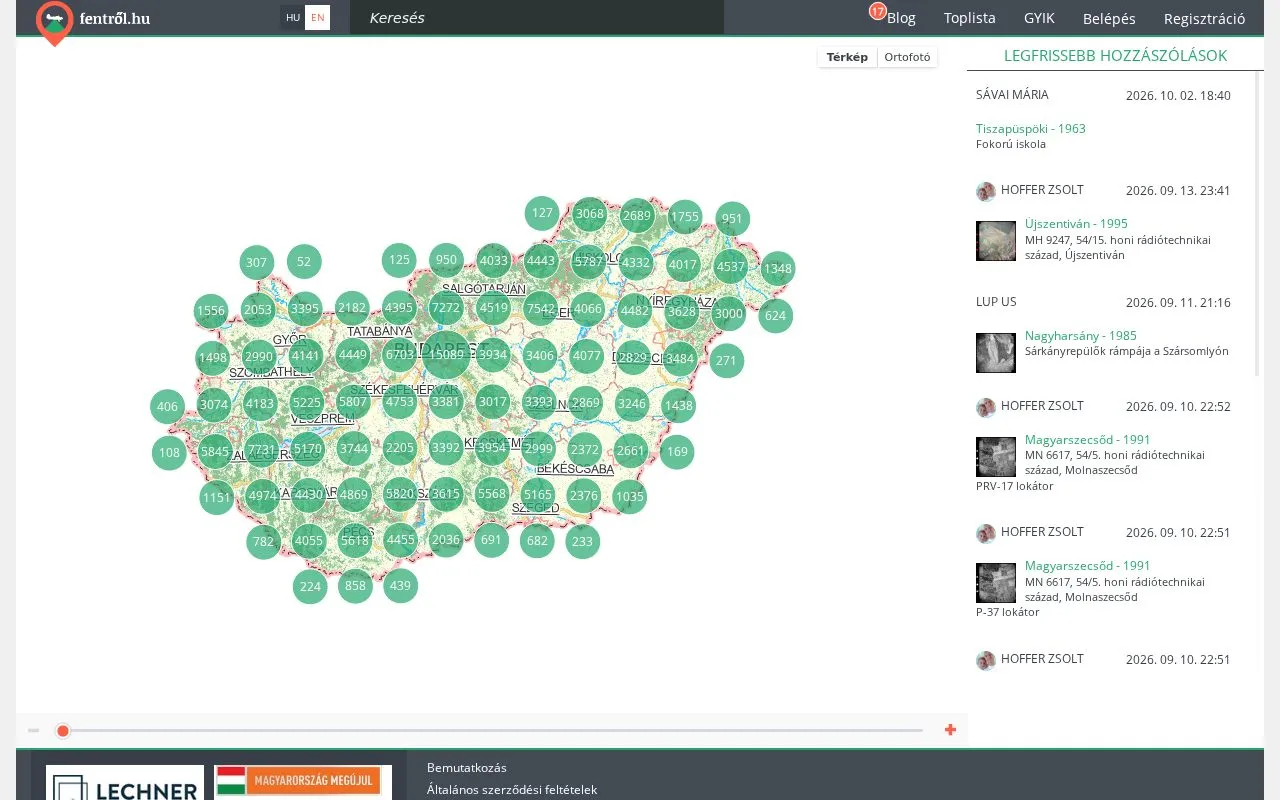Screen dimensions: 1280x800
Task: Open the Blog menu item
Action: tap(901, 18)
